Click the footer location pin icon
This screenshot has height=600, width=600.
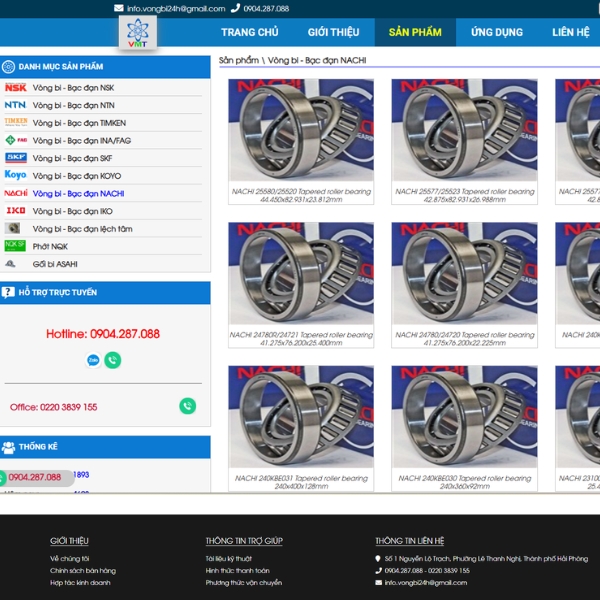coord(378,559)
